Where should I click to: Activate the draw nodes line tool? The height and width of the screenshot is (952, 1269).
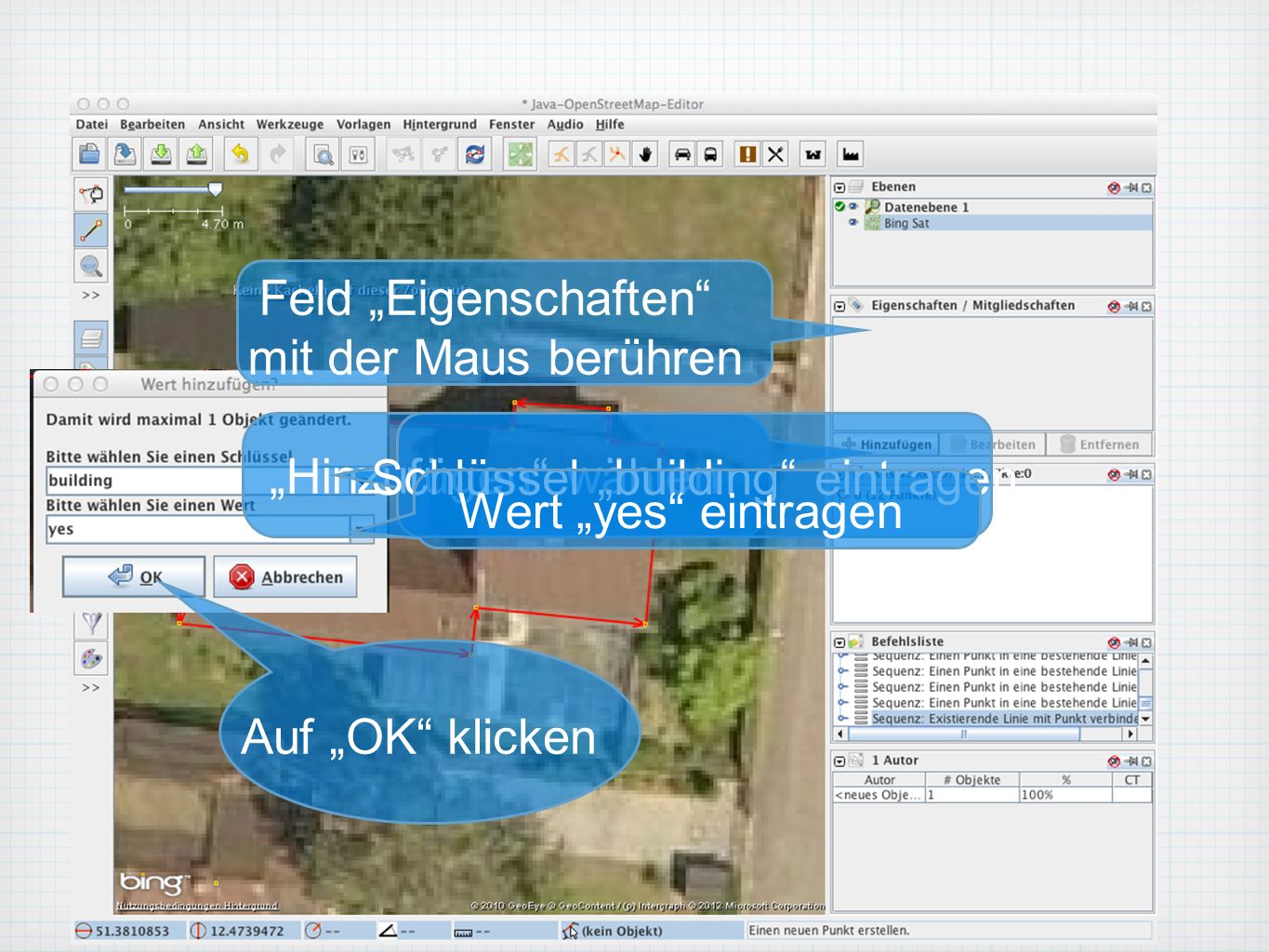91,230
